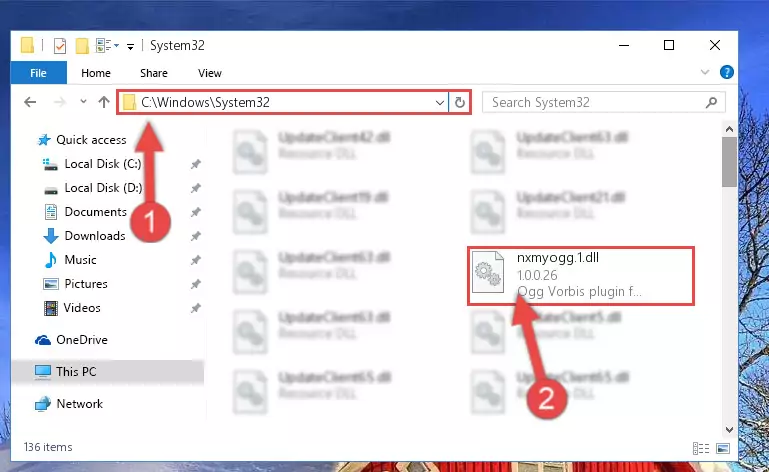The height and width of the screenshot is (472, 769).
Task: Click the pin icon next to Downloads
Action: [196, 236]
